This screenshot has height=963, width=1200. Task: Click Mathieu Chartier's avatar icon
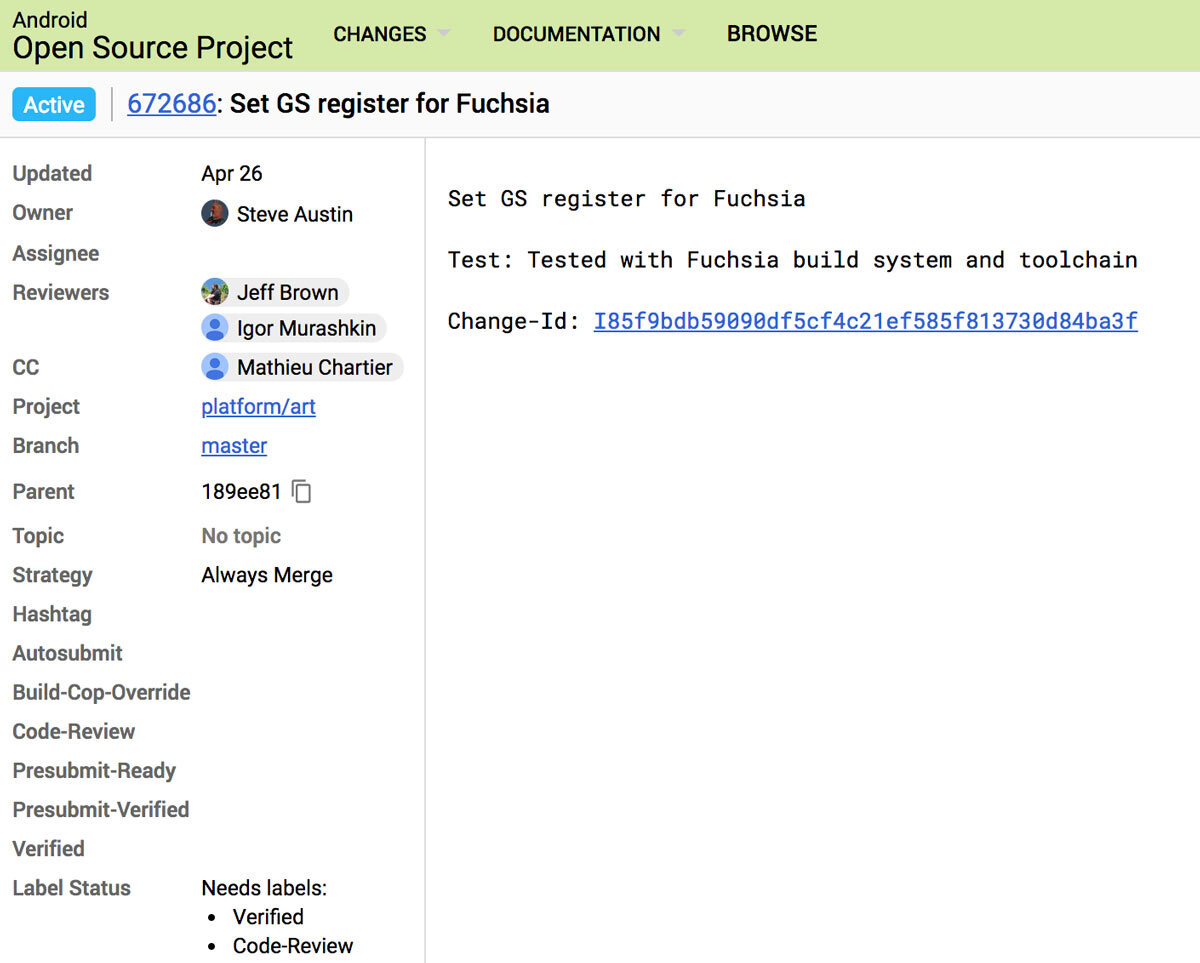tap(215, 367)
